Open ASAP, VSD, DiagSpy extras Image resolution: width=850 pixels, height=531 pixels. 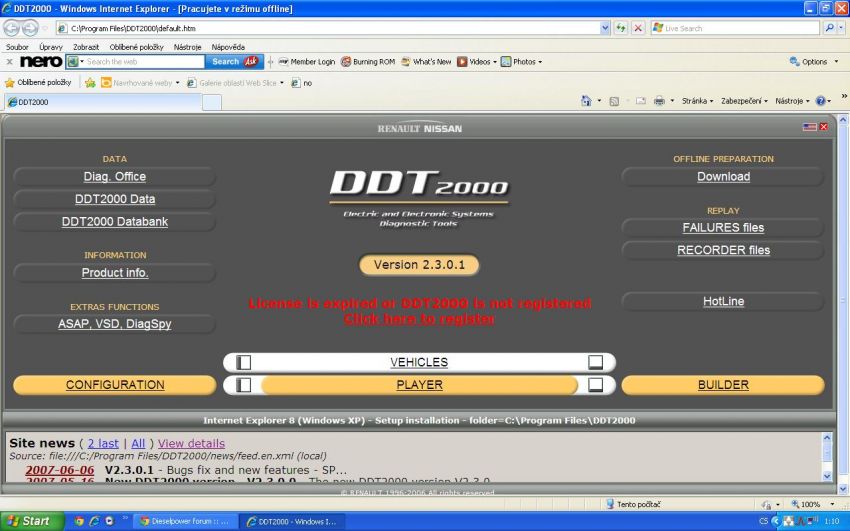(114, 324)
